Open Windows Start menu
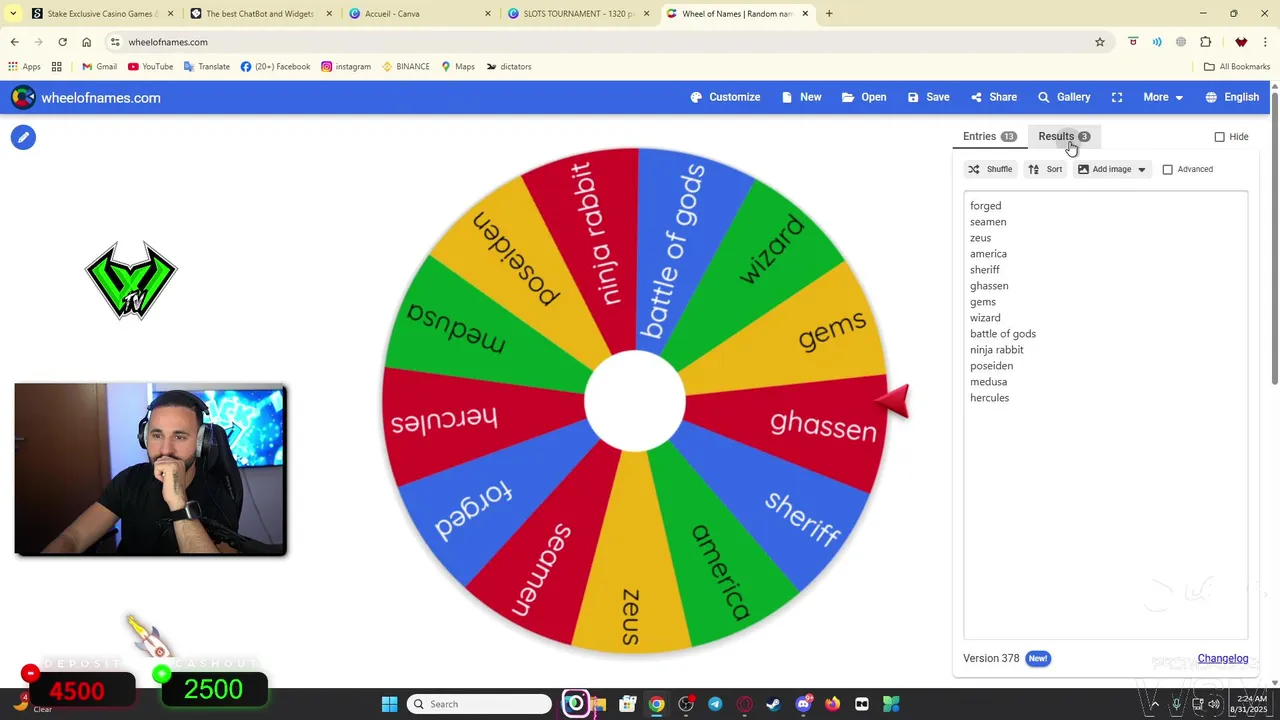 389,704
